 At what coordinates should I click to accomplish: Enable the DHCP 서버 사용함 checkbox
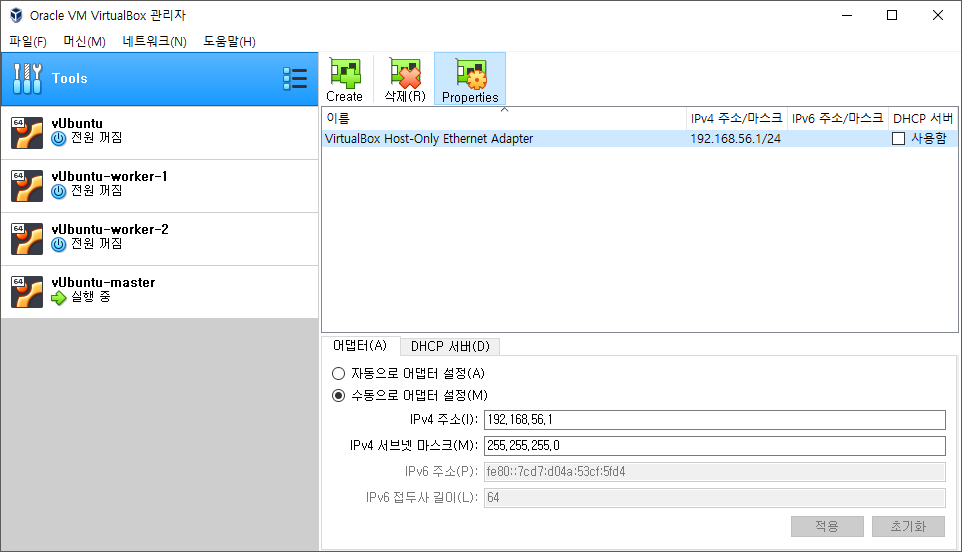[898, 139]
